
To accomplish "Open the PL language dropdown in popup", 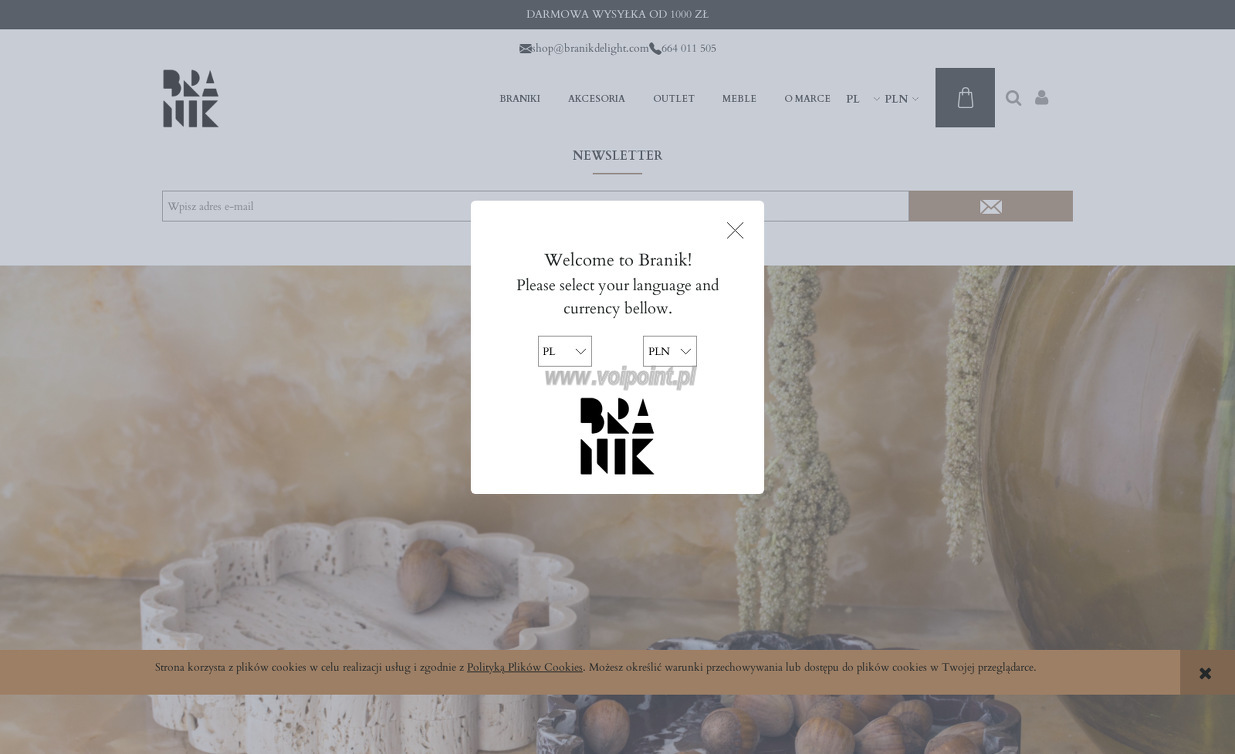I will (x=565, y=351).
